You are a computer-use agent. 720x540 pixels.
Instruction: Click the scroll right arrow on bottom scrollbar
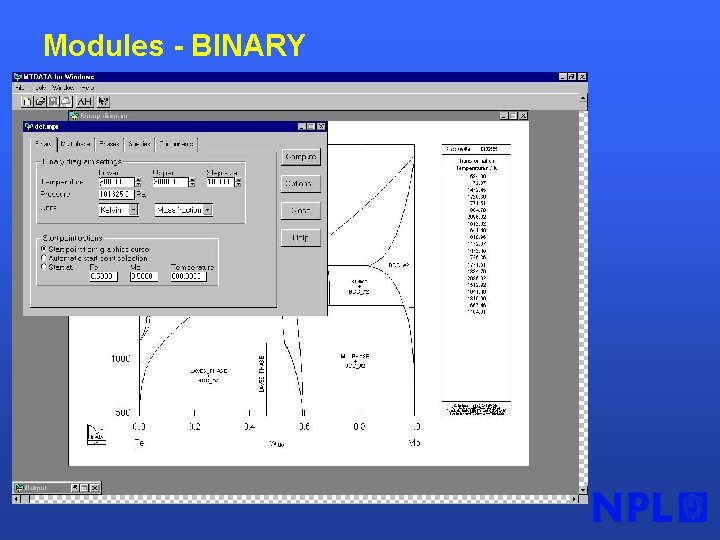(574, 499)
